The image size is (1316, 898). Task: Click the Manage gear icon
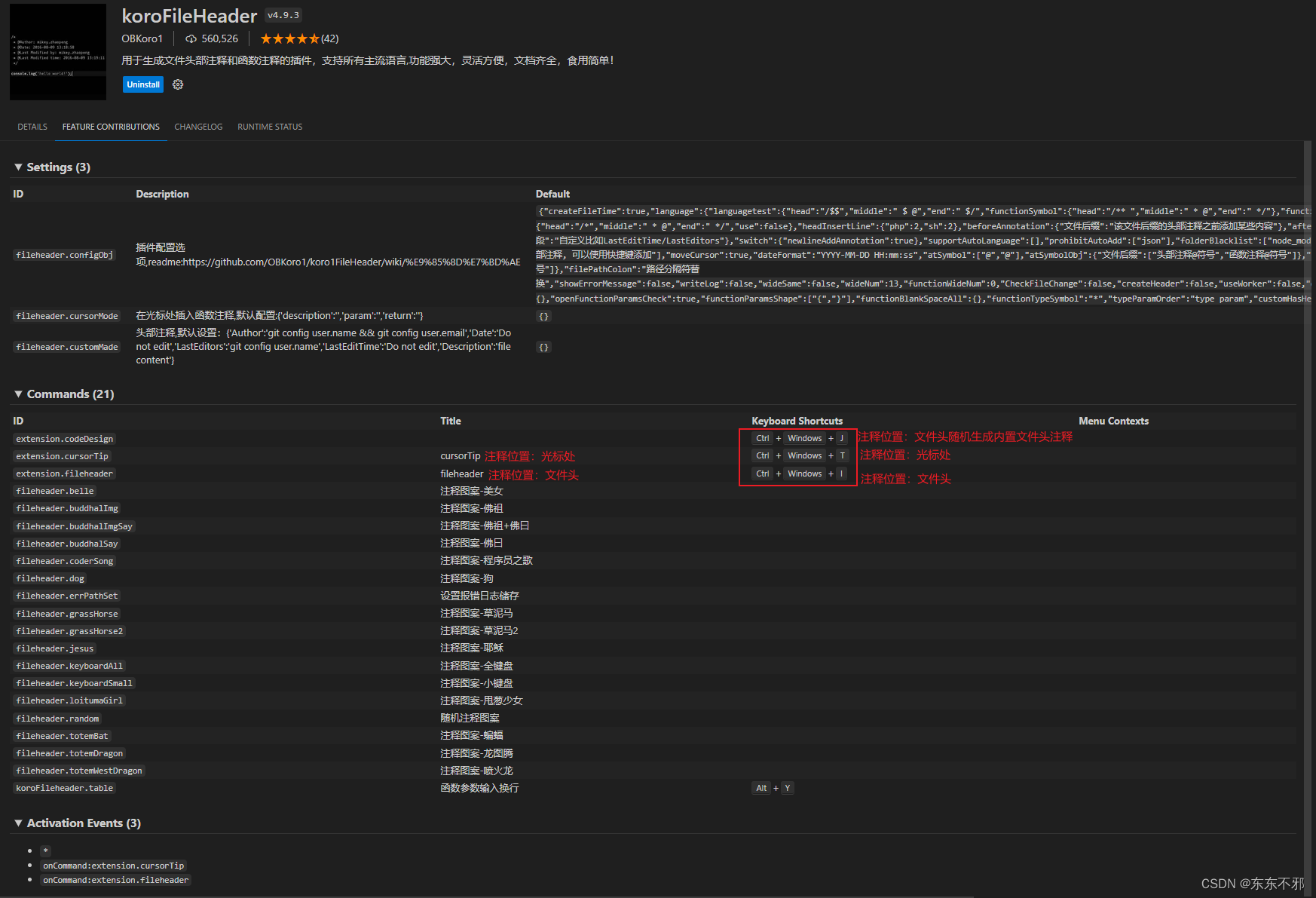tap(178, 84)
